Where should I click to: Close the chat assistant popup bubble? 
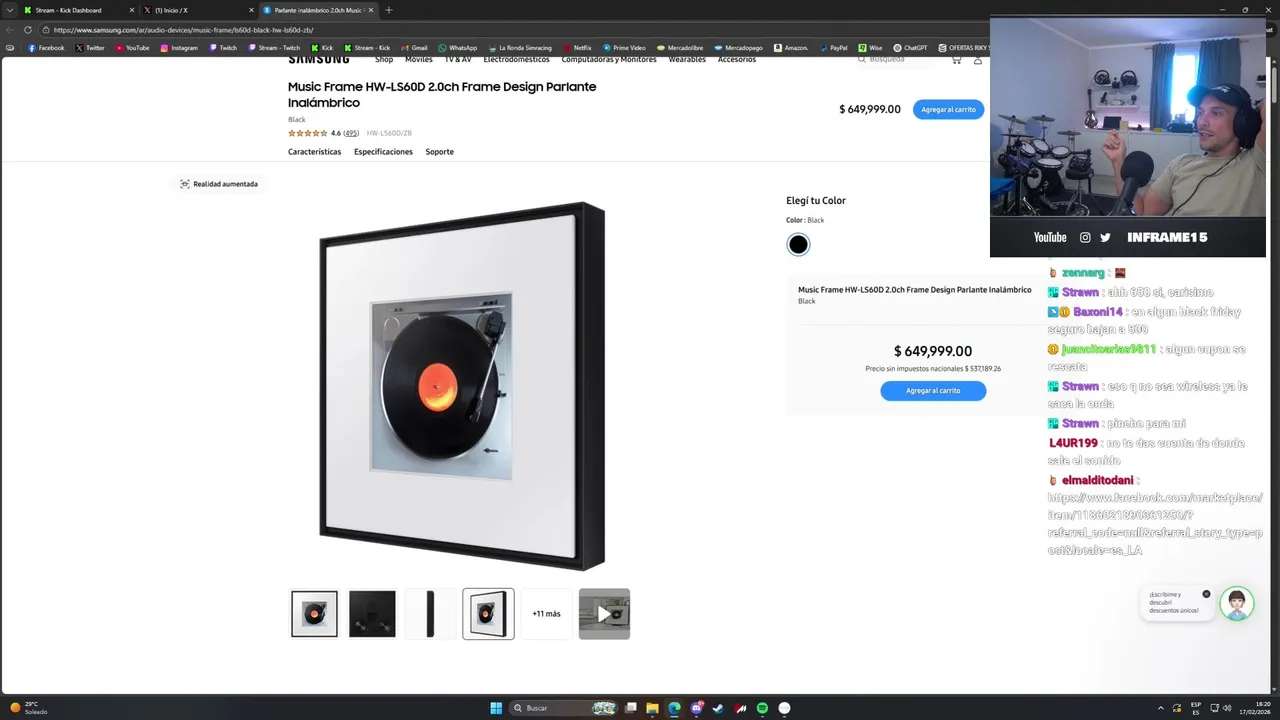pos(1206,594)
